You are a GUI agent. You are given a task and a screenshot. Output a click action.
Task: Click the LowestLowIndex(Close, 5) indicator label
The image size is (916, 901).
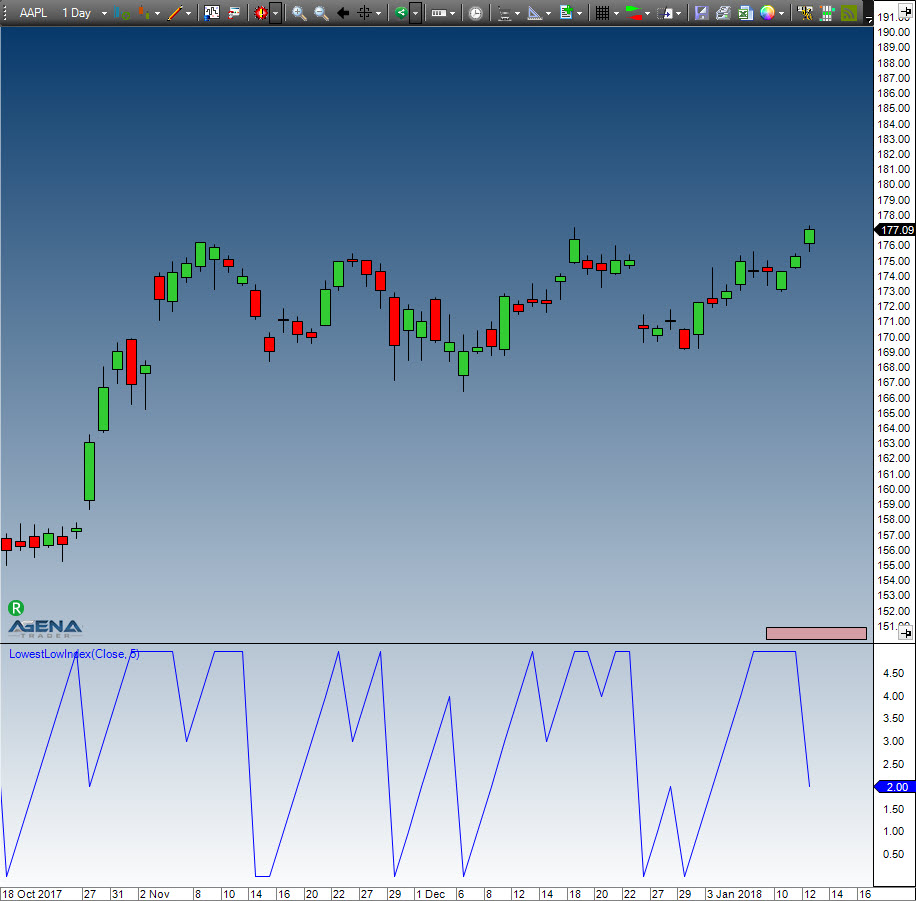coord(74,654)
